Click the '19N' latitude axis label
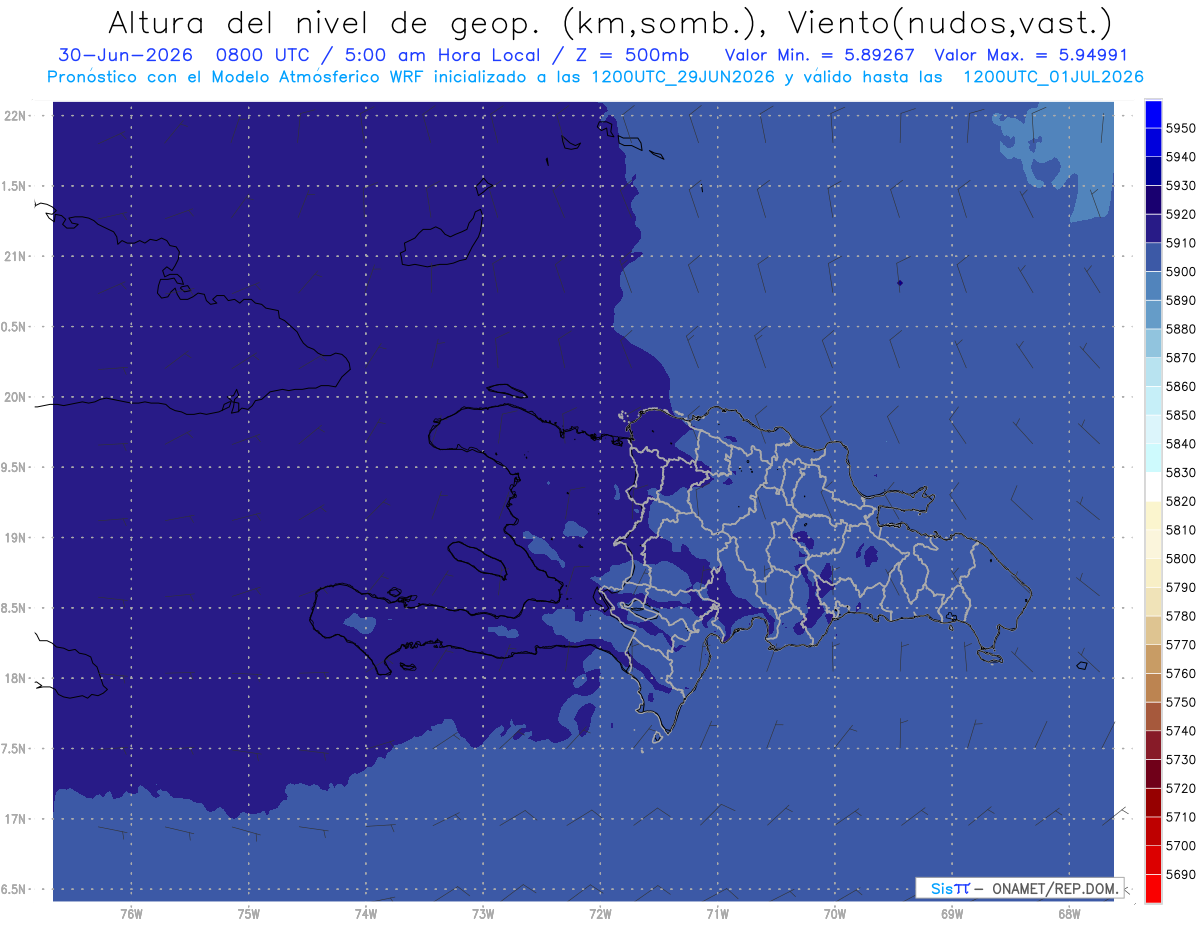 pyautogui.click(x=17, y=538)
